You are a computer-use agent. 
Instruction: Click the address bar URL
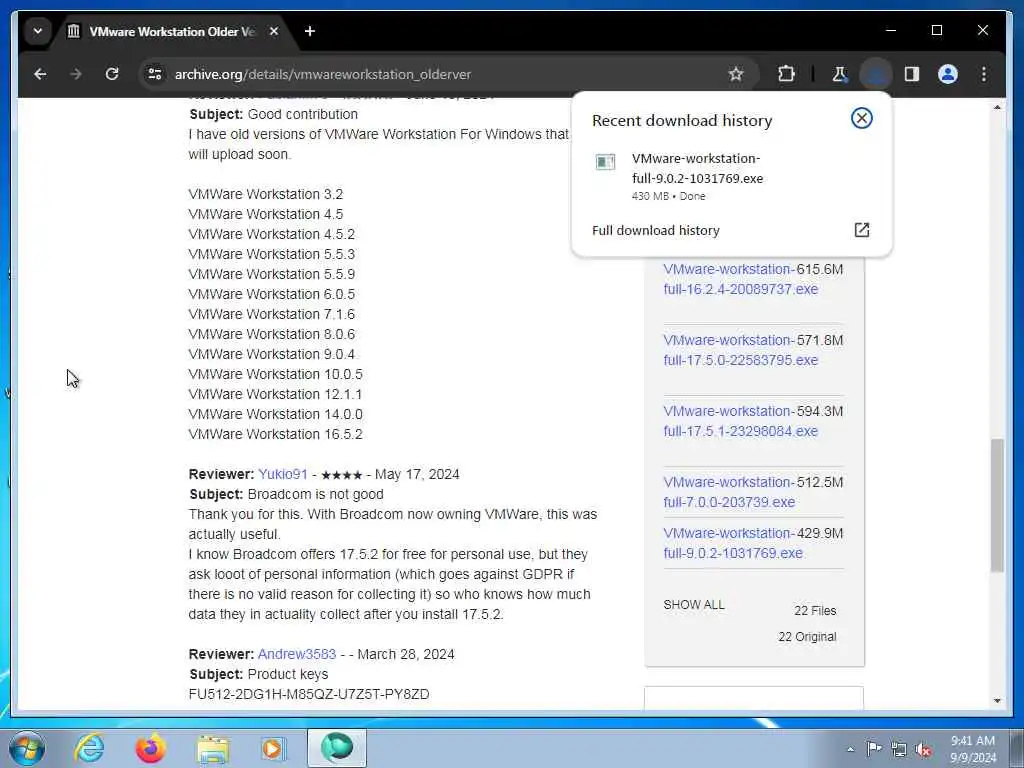tap(323, 74)
